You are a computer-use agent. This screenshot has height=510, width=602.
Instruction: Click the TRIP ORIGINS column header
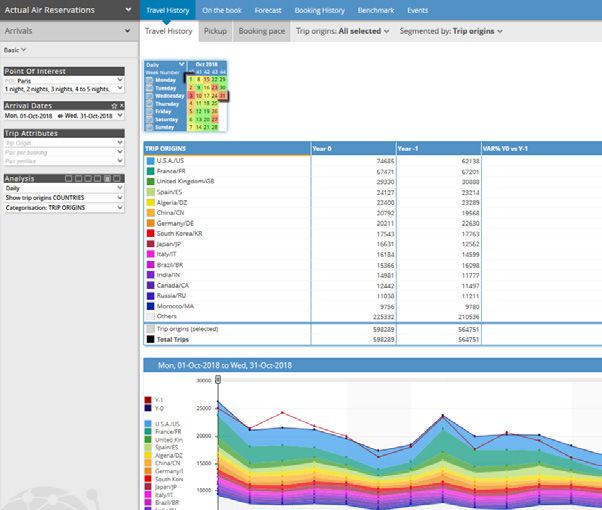pyautogui.click(x=227, y=149)
